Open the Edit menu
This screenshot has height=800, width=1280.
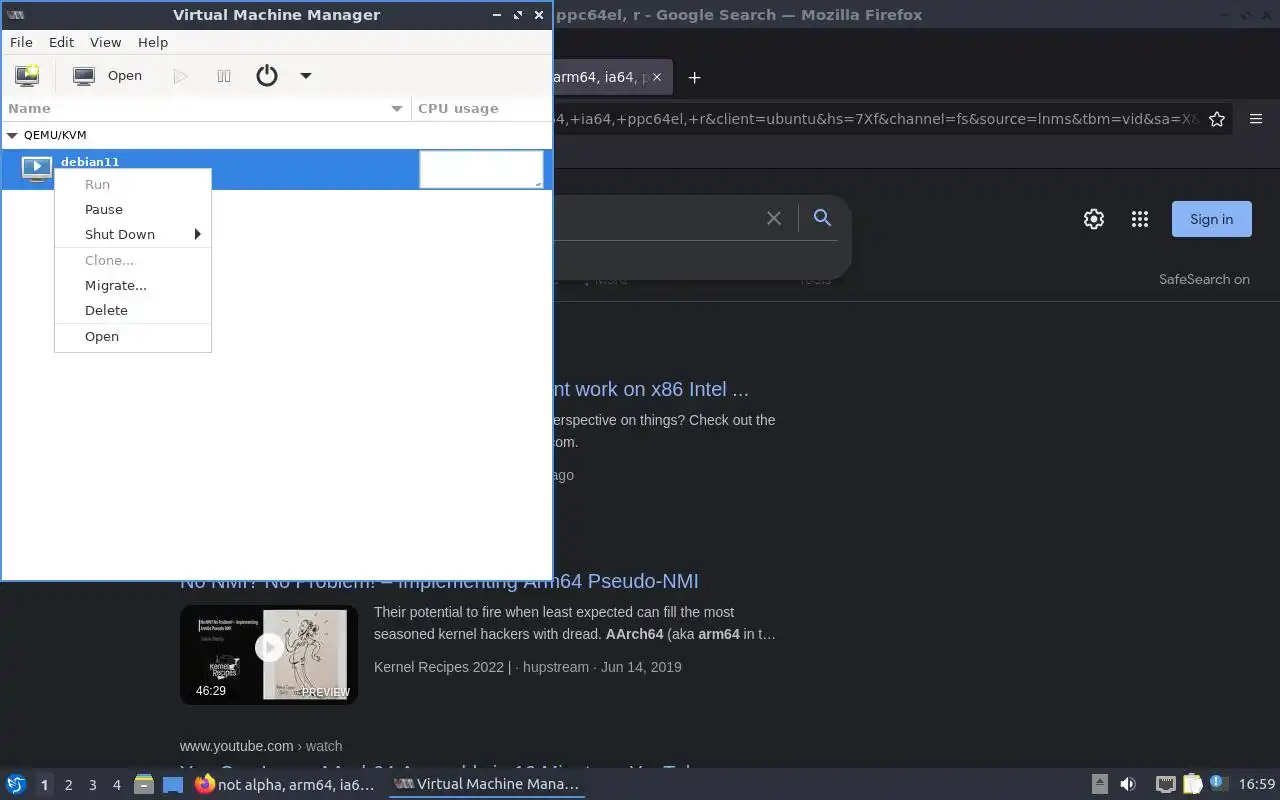click(62, 42)
